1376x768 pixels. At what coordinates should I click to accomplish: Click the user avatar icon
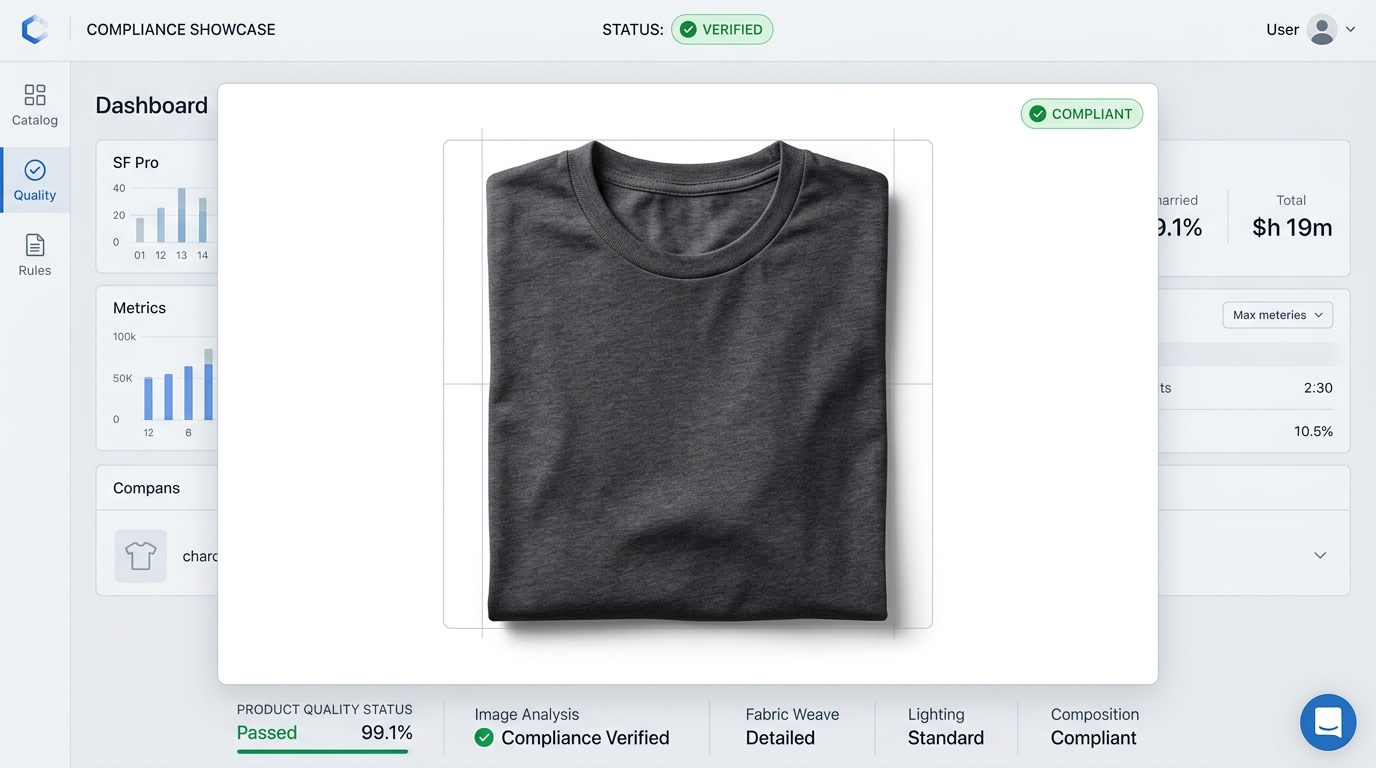click(1322, 30)
